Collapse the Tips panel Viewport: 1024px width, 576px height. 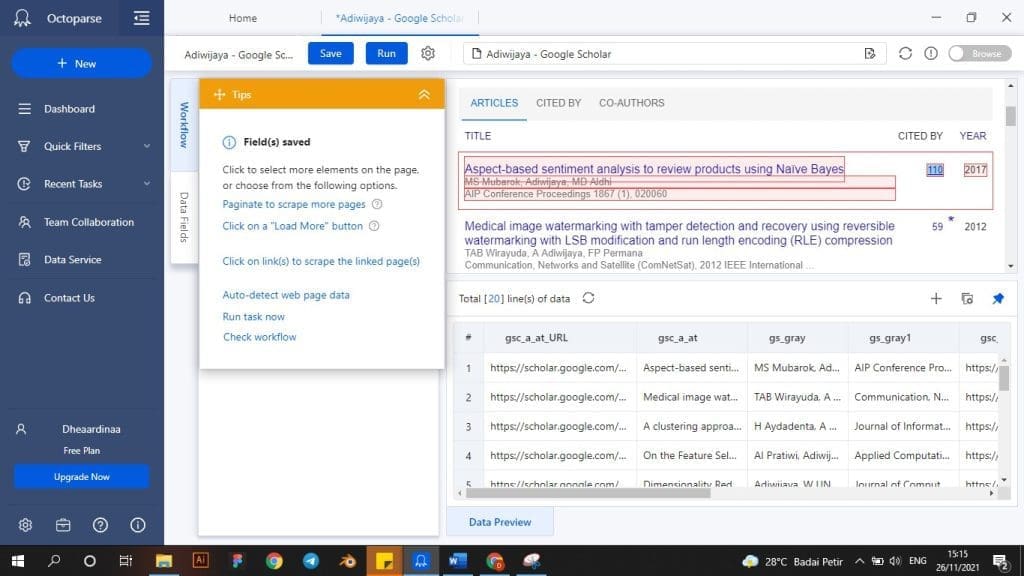tap(424, 94)
